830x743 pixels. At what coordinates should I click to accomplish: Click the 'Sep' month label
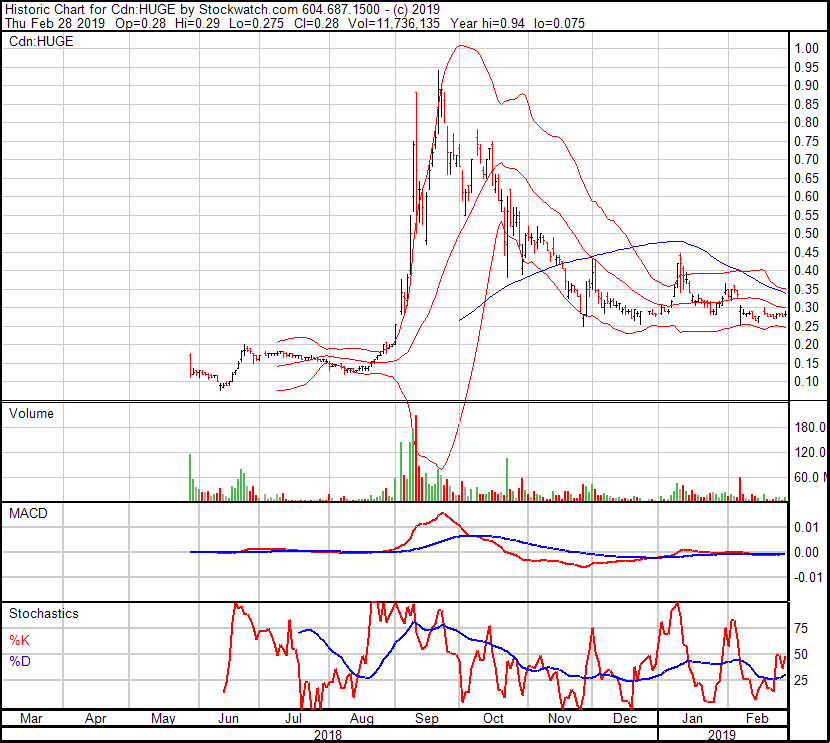pyautogui.click(x=427, y=718)
